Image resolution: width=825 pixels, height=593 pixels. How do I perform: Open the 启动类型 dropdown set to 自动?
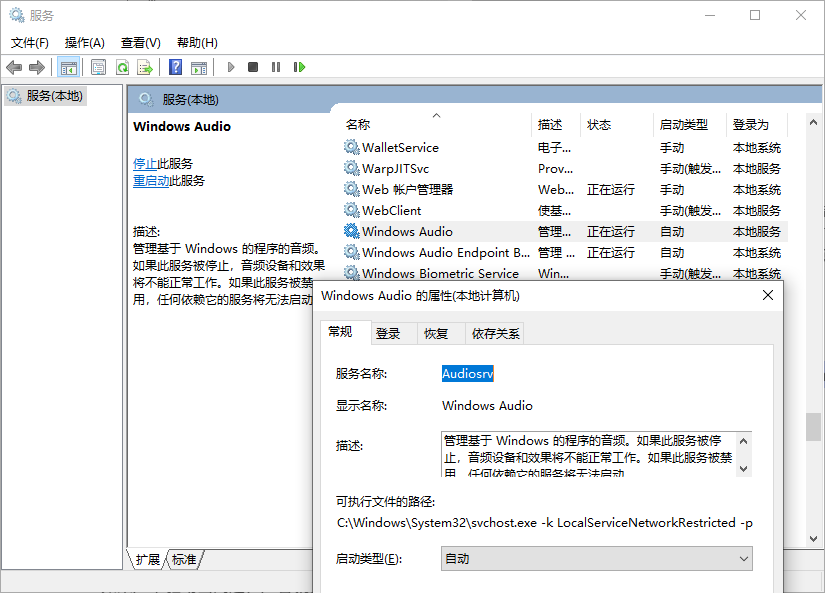coord(596,558)
